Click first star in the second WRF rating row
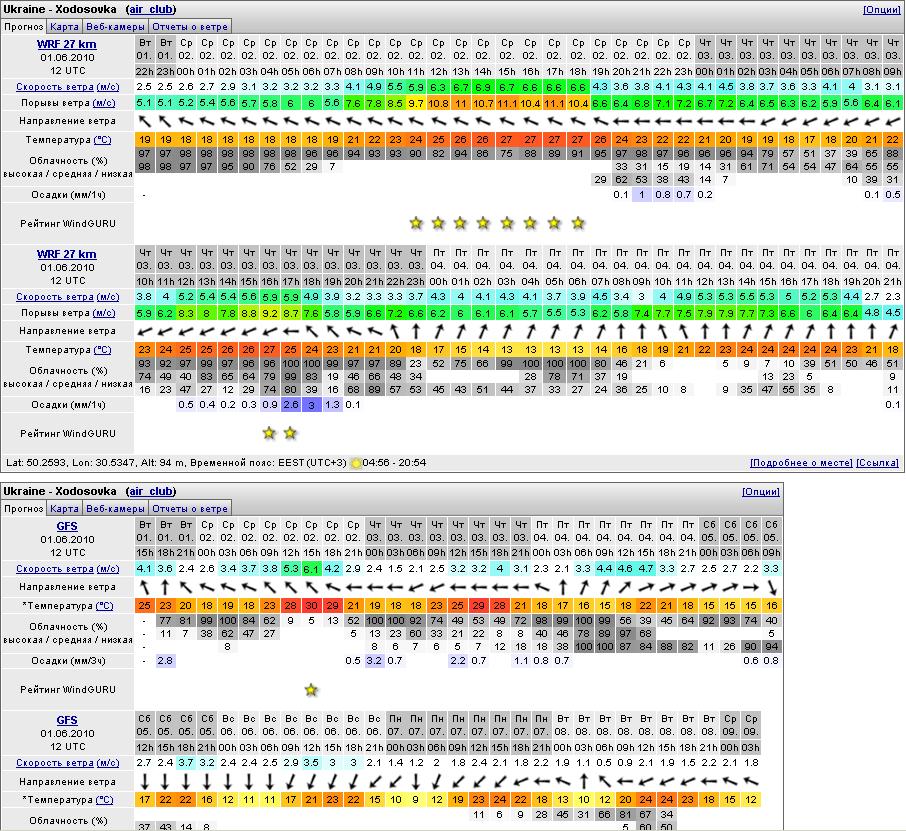The image size is (906, 831). 268,433
